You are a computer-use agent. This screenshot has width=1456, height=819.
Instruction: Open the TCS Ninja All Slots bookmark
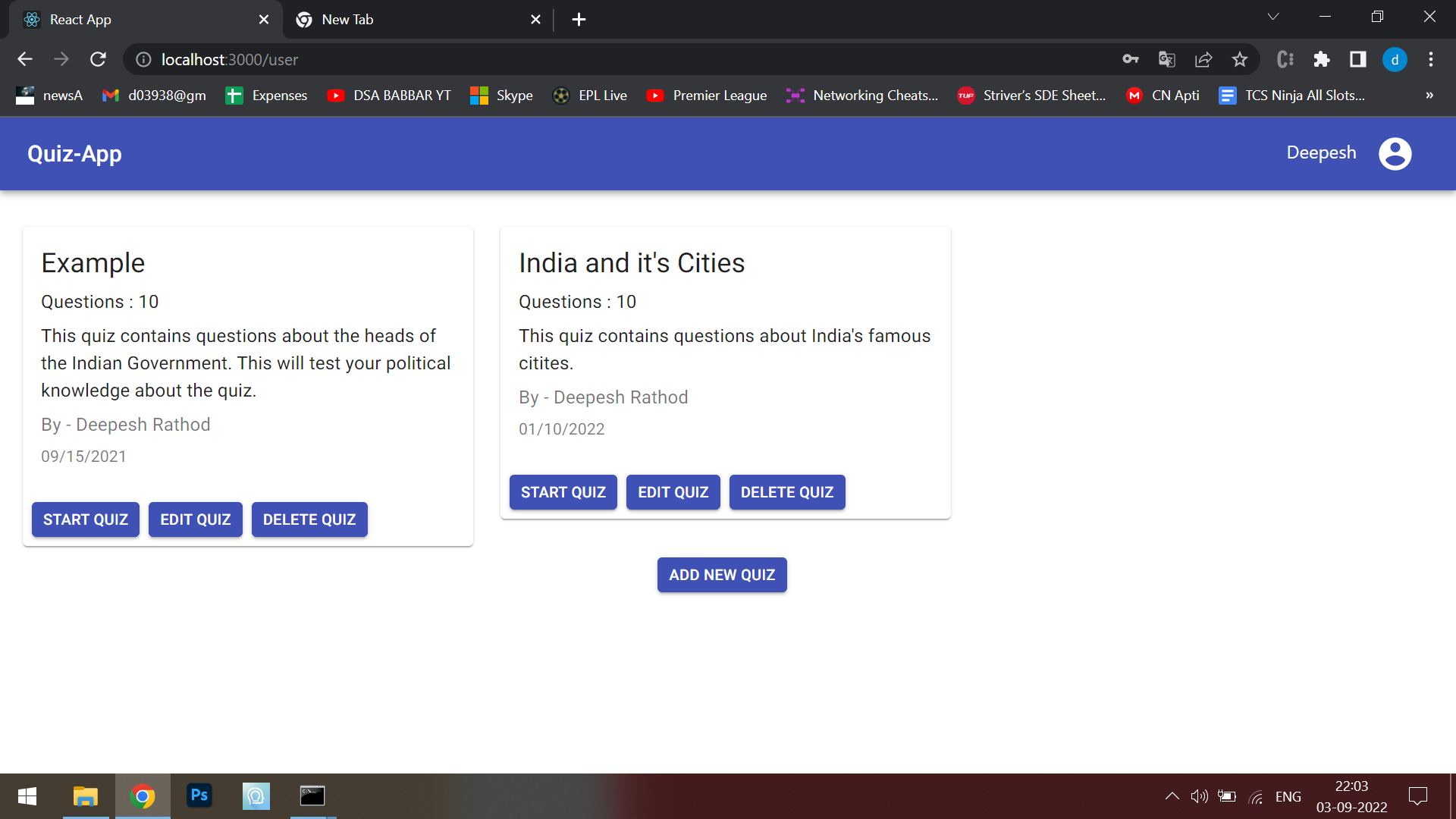(1292, 96)
